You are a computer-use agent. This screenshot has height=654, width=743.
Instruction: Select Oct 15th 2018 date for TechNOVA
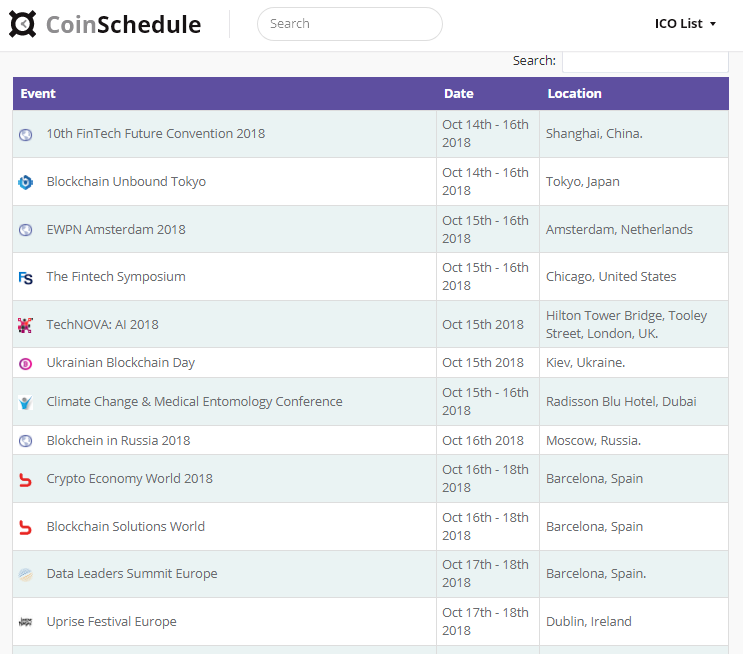tap(488, 324)
